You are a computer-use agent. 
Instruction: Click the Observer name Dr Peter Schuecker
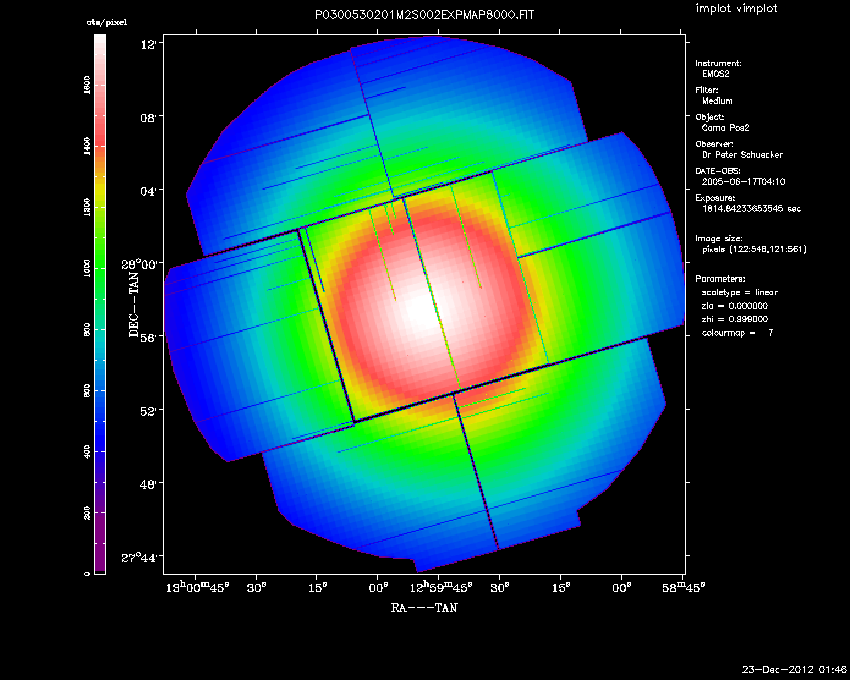741,155
